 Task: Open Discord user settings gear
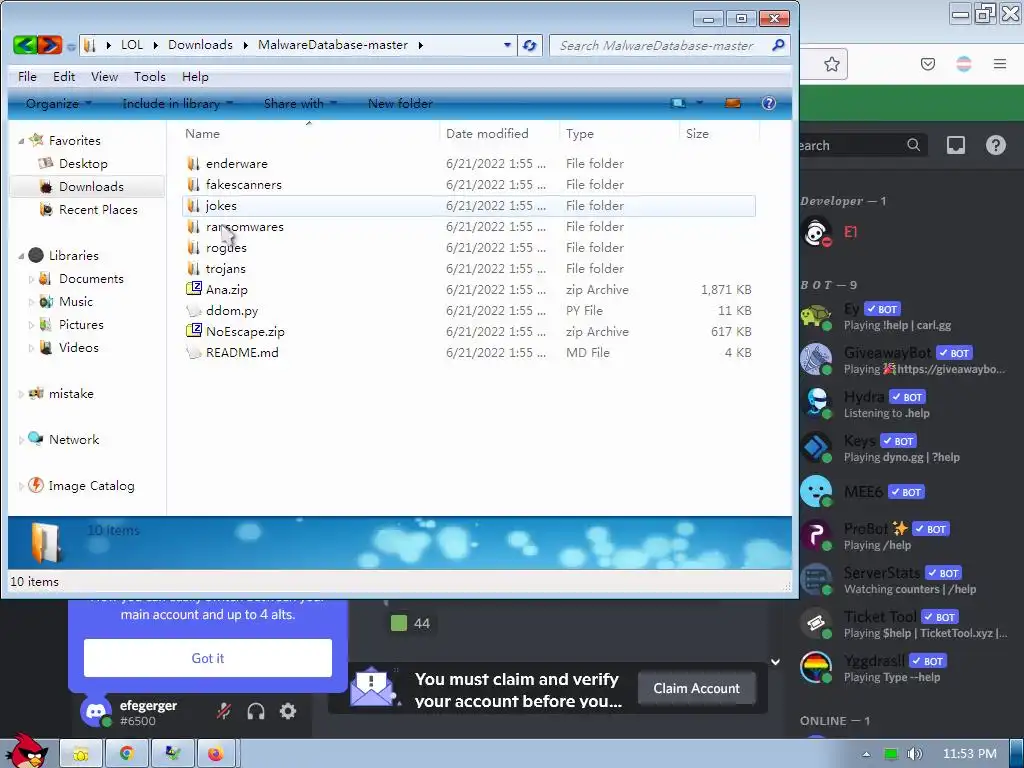click(x=288, y=711)
